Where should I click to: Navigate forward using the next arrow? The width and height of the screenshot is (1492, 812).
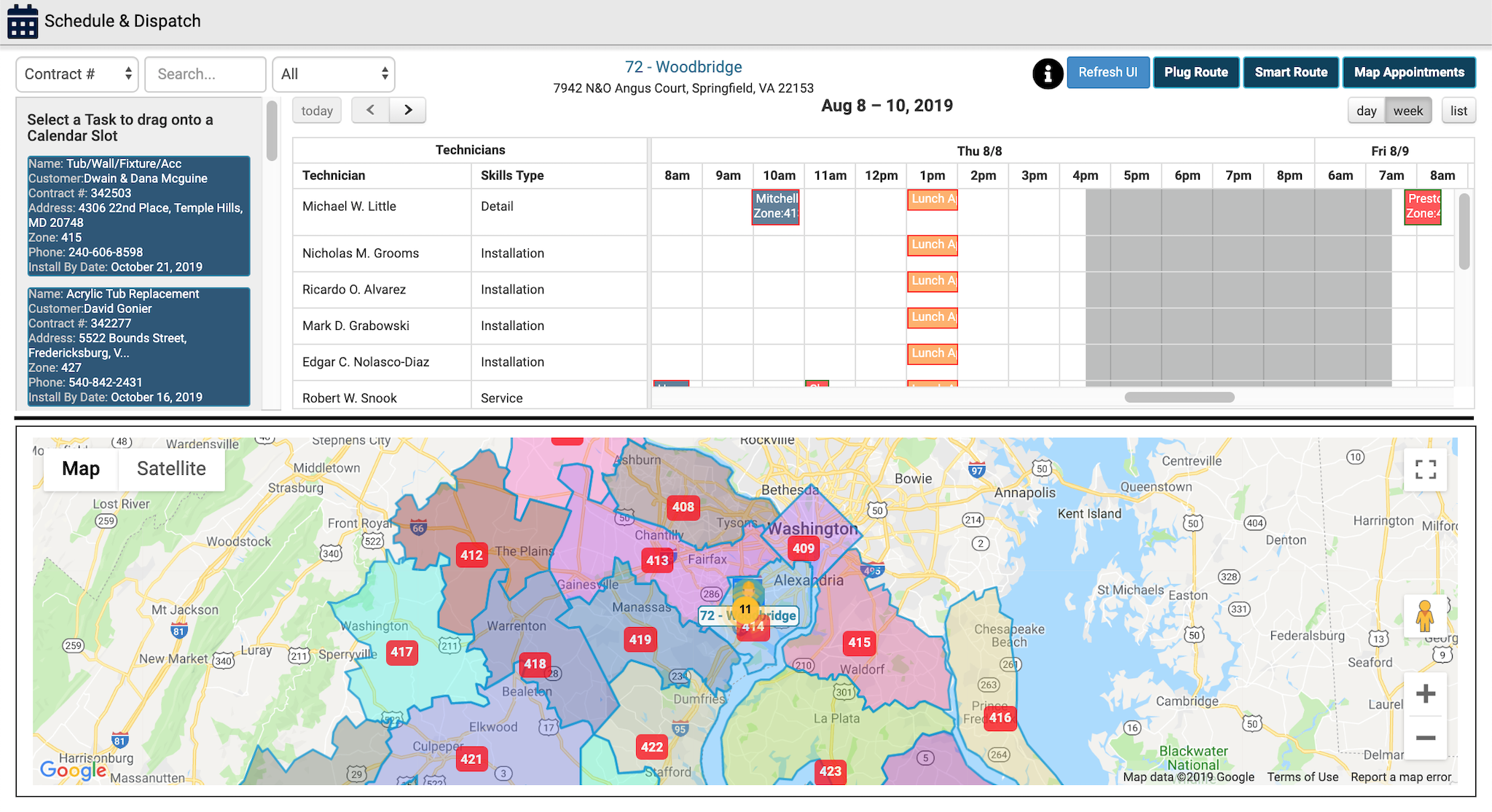(x=408, y=110)
